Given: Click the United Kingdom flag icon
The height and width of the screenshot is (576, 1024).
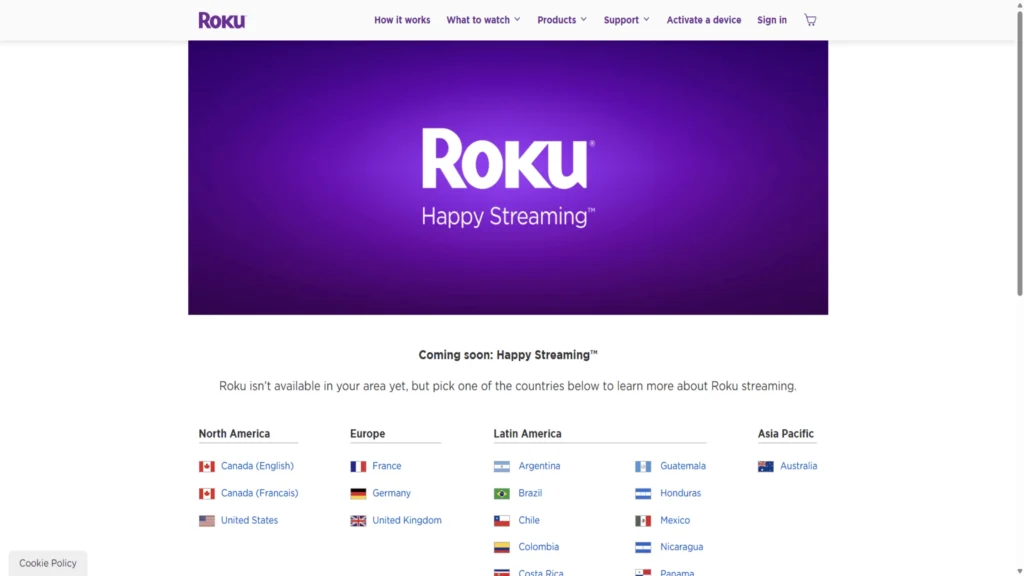Looking at the screenshot, I should click(x=358, y=520).
